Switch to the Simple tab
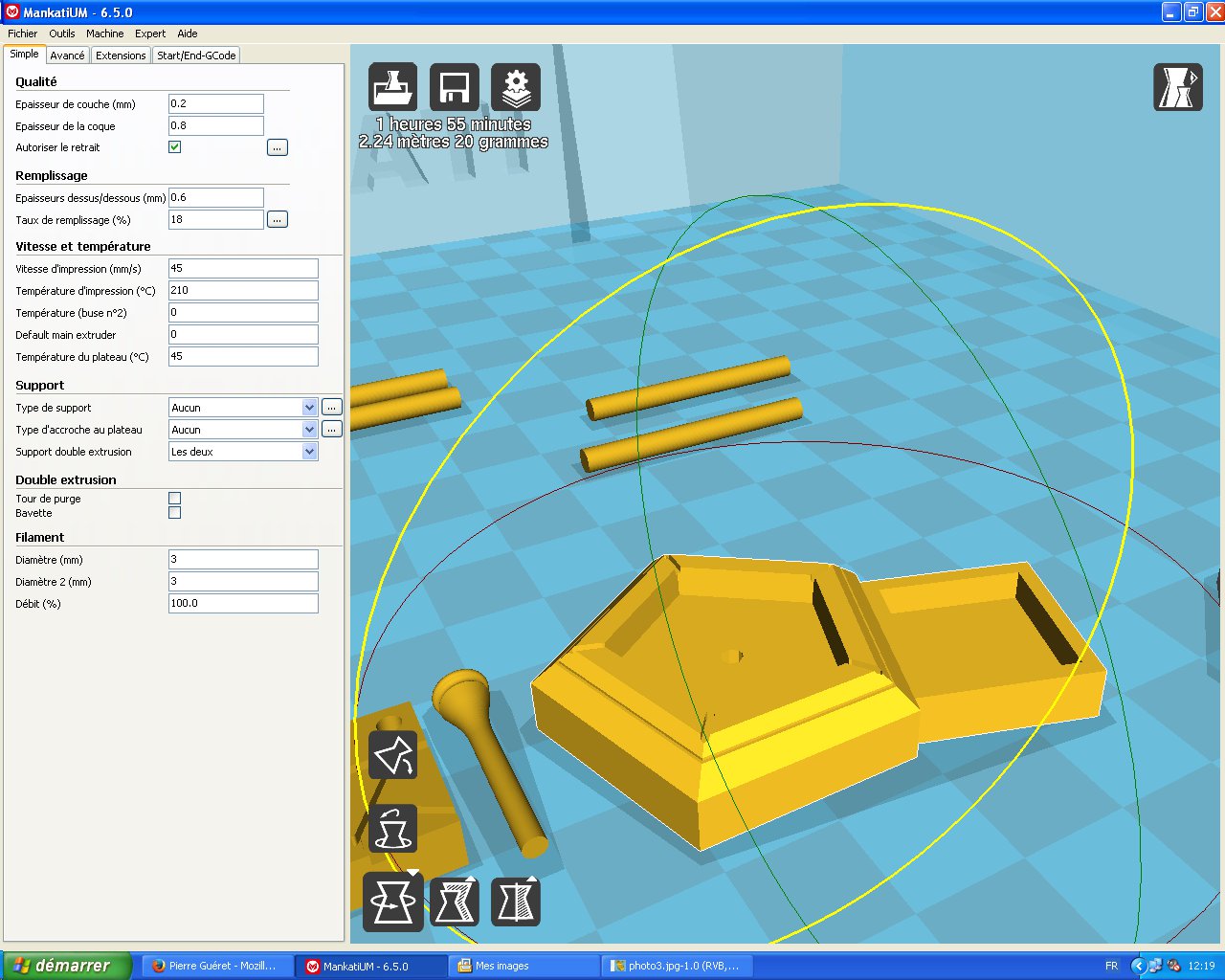This screenshot has width=1225, height=980. (x=25, y=55)
